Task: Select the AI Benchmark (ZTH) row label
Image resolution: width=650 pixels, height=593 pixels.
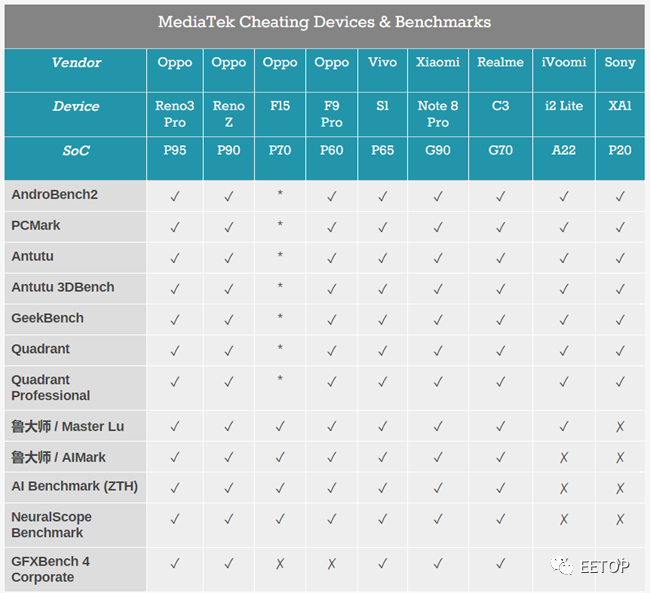Action: [x=74, y=486]
